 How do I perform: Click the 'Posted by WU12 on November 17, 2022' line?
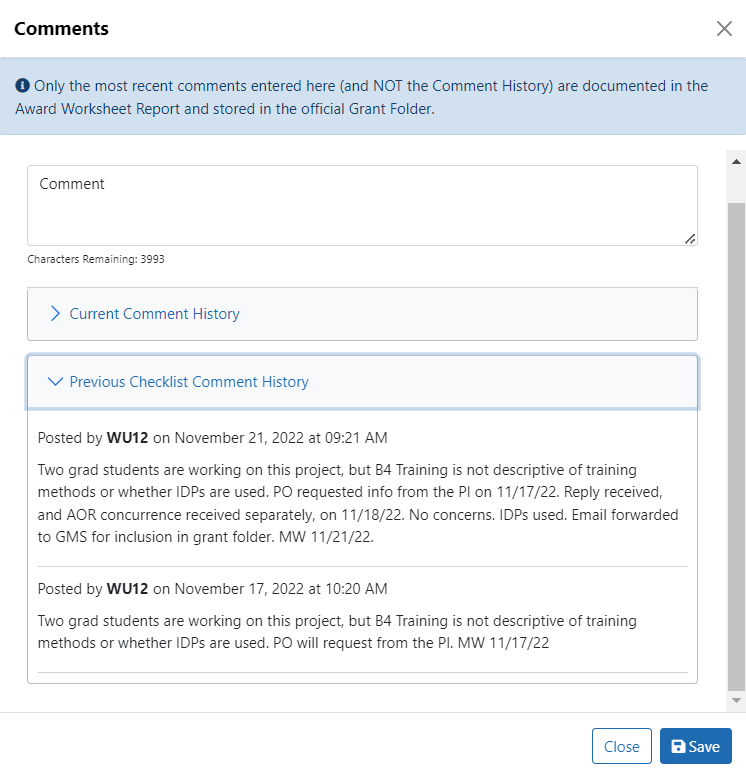[x=212, y=589]
